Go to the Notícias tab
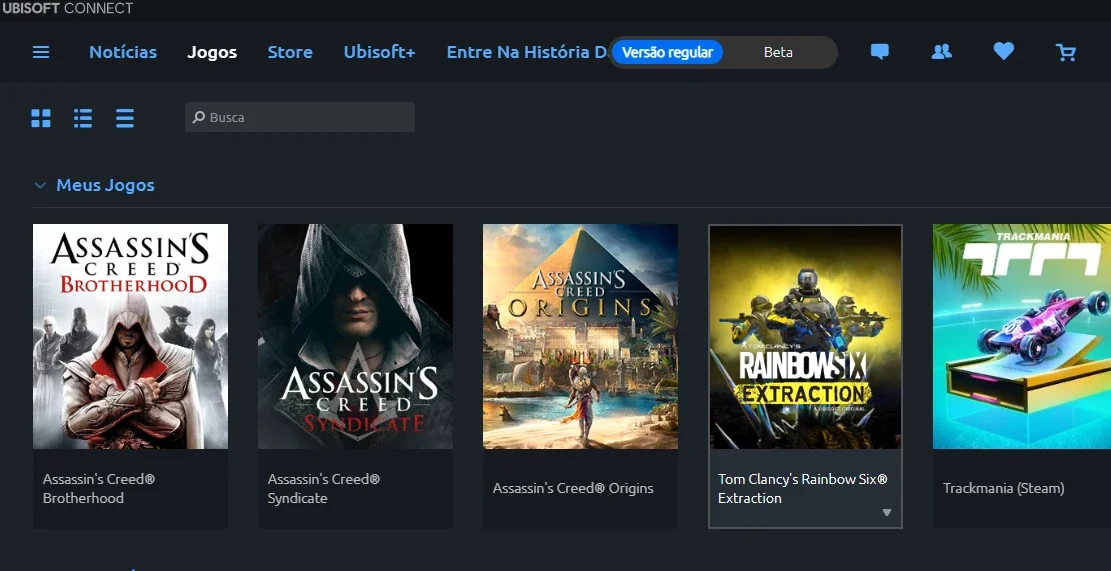This screenshot has height=571, width=1111. (123, 52)
